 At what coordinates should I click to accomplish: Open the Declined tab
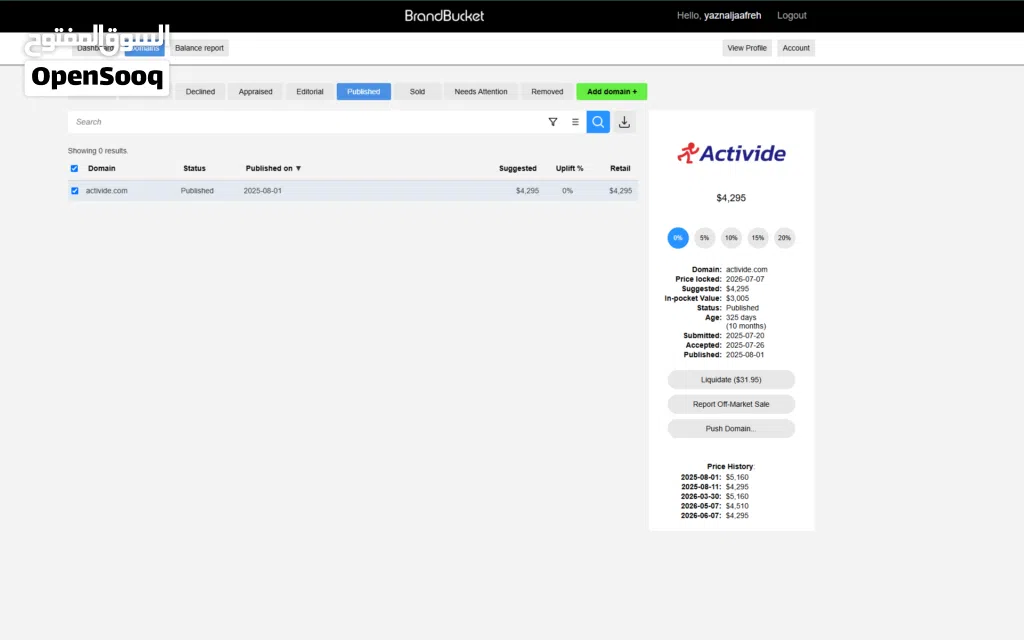click(x=200, y=91)
